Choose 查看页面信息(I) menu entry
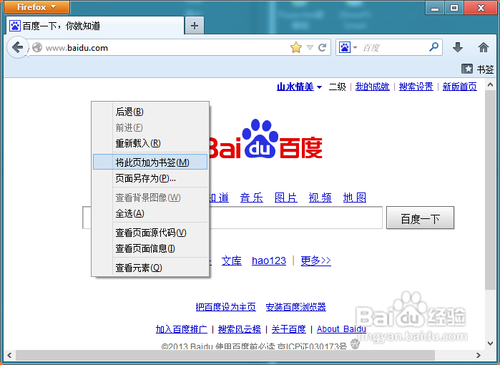500x365 pixels. tap(150, 248)
